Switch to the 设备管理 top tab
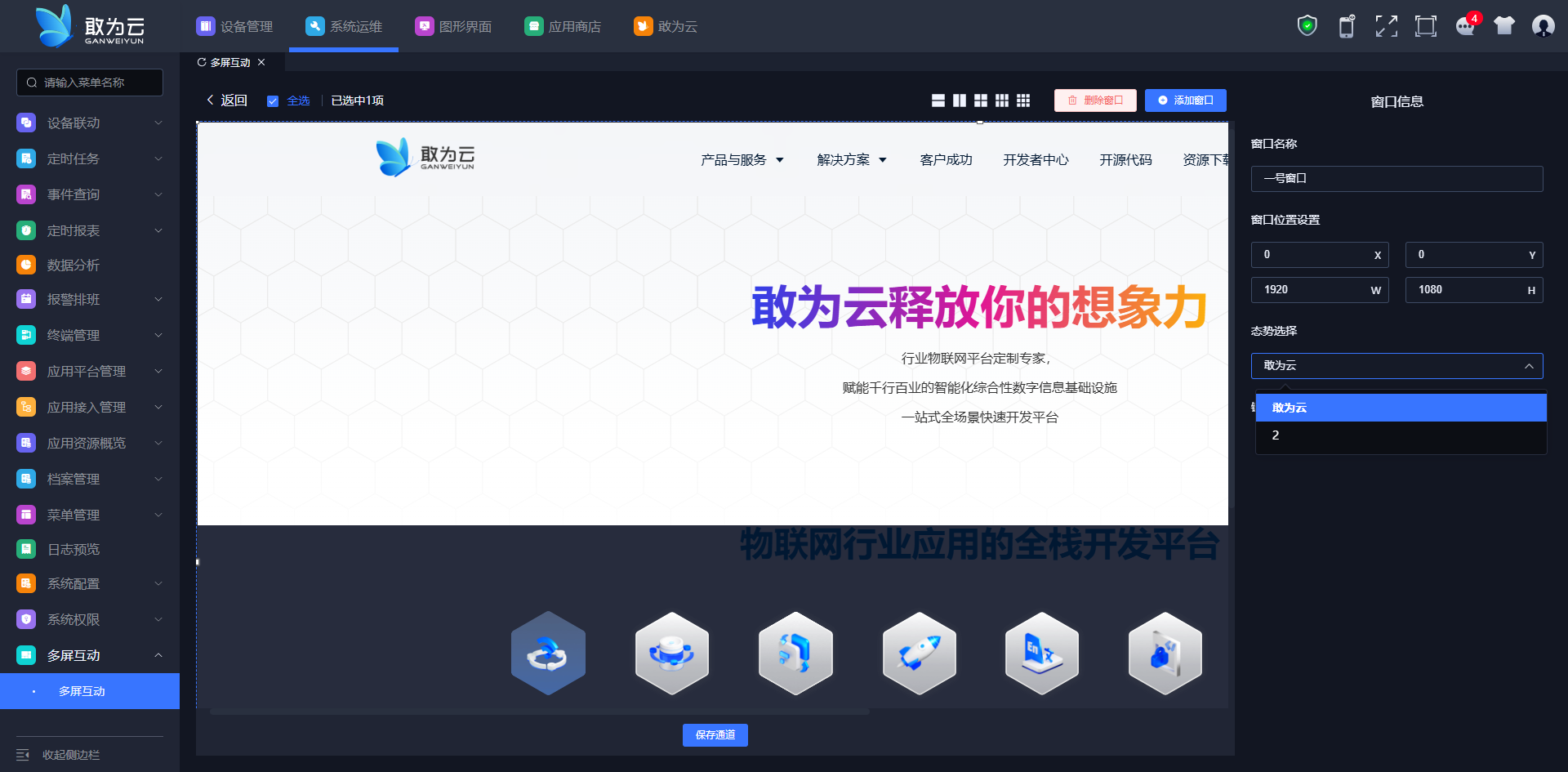 tap(234, 26)
